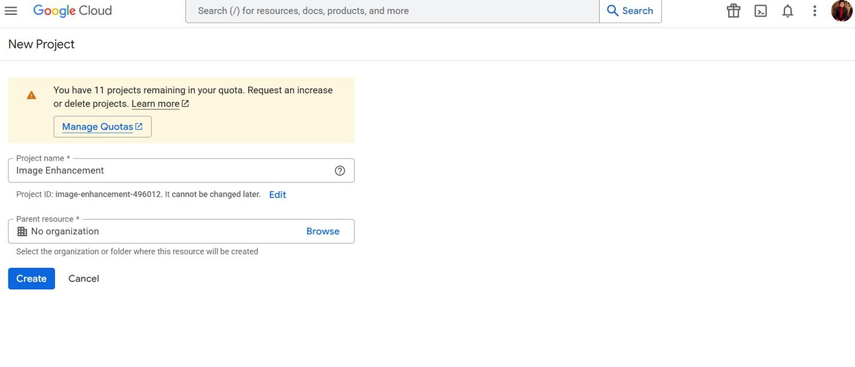The image size is (855, 367).
Task: Create the new project
Action: tap(32, 279)
